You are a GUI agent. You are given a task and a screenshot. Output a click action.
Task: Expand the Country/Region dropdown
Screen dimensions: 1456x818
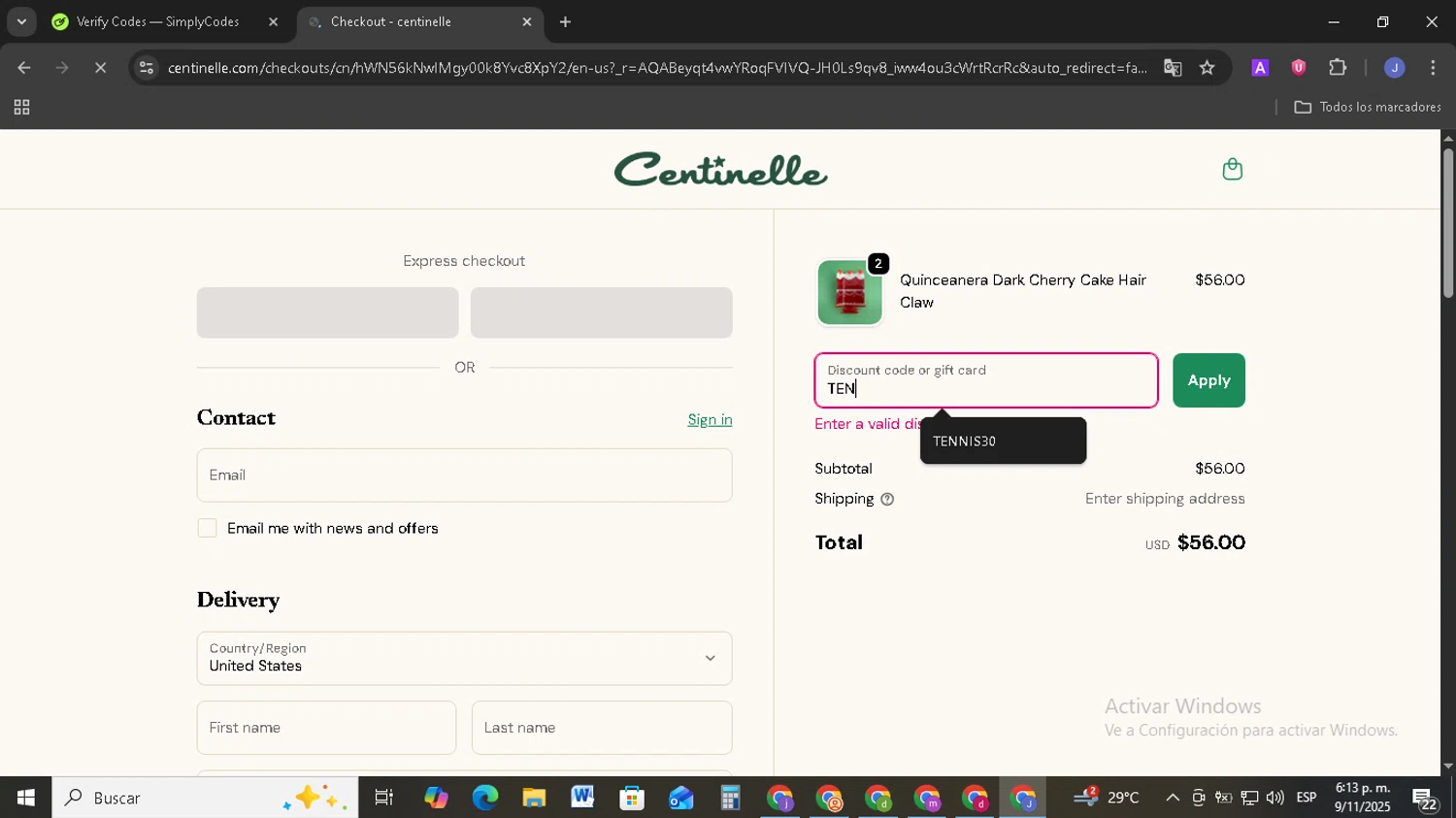click(464, 658)
